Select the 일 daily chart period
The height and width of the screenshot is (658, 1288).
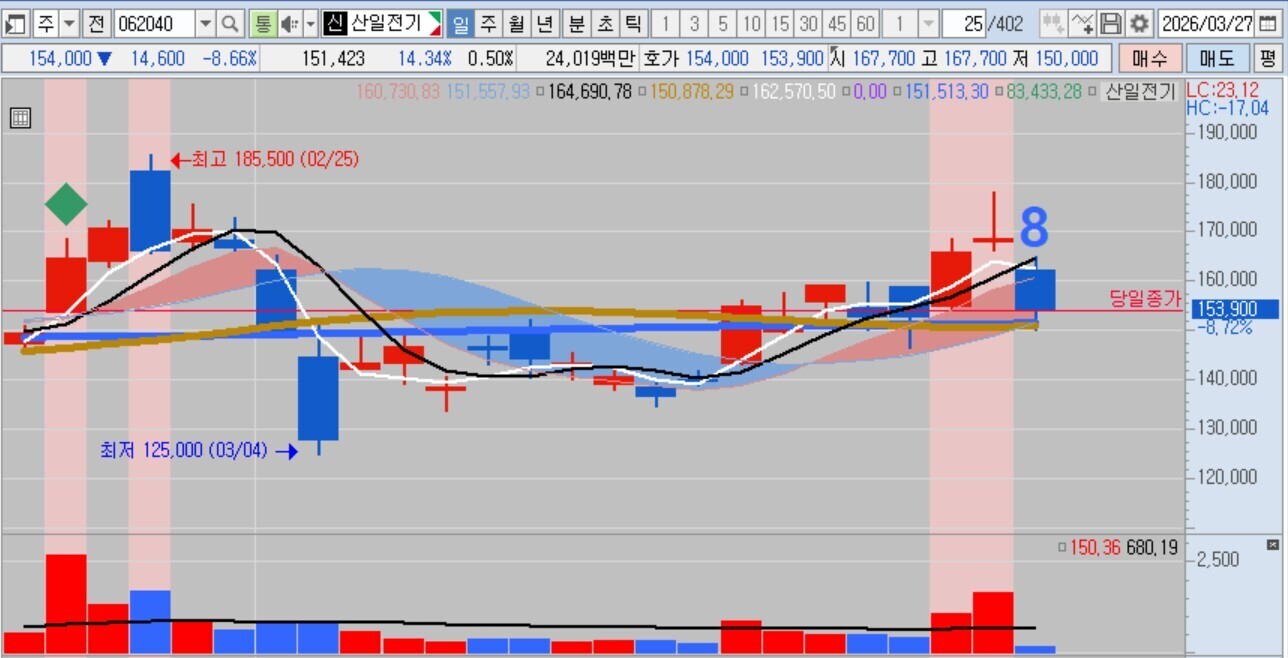[x=460, y=23]
